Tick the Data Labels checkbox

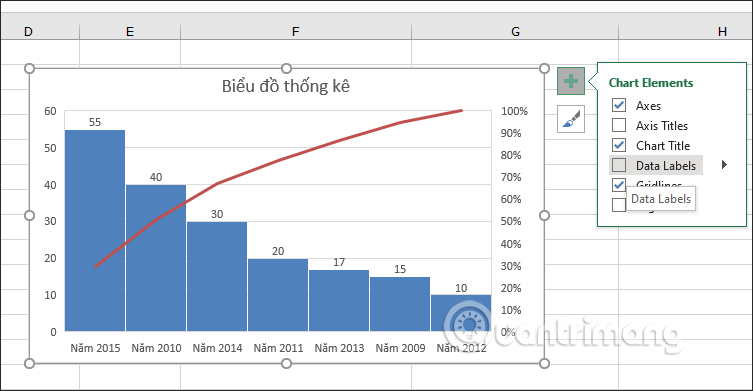click(x=619, y=165)
